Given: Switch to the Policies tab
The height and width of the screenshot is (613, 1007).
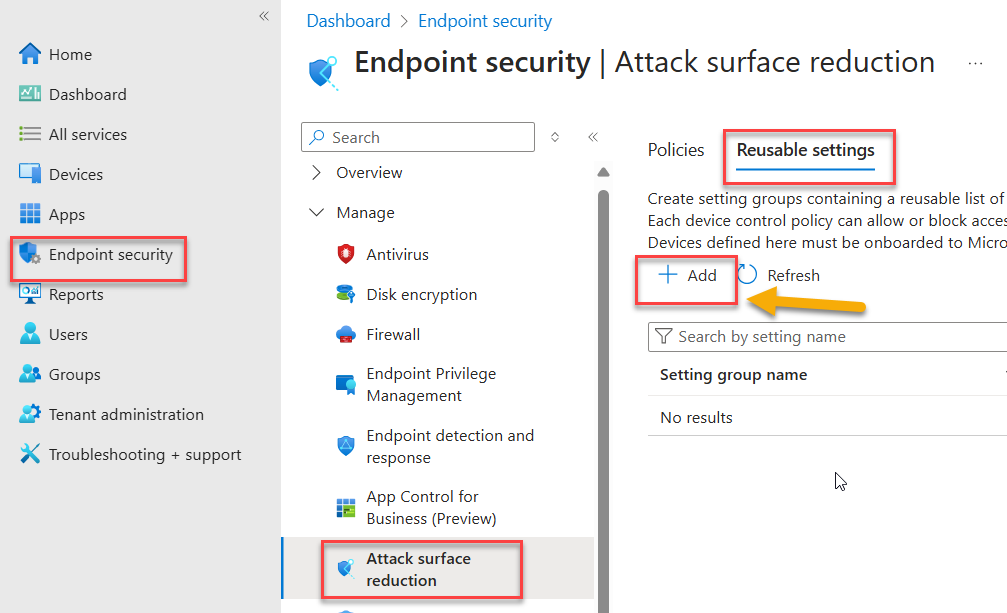Looking at the screenshot, I should [x=676, y=150].
